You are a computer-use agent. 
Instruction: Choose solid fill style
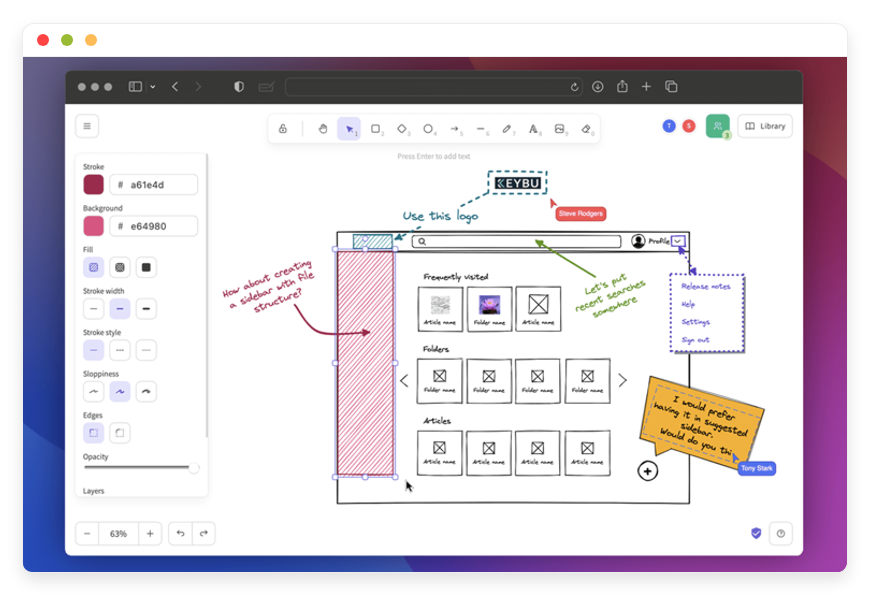point(146,268)
